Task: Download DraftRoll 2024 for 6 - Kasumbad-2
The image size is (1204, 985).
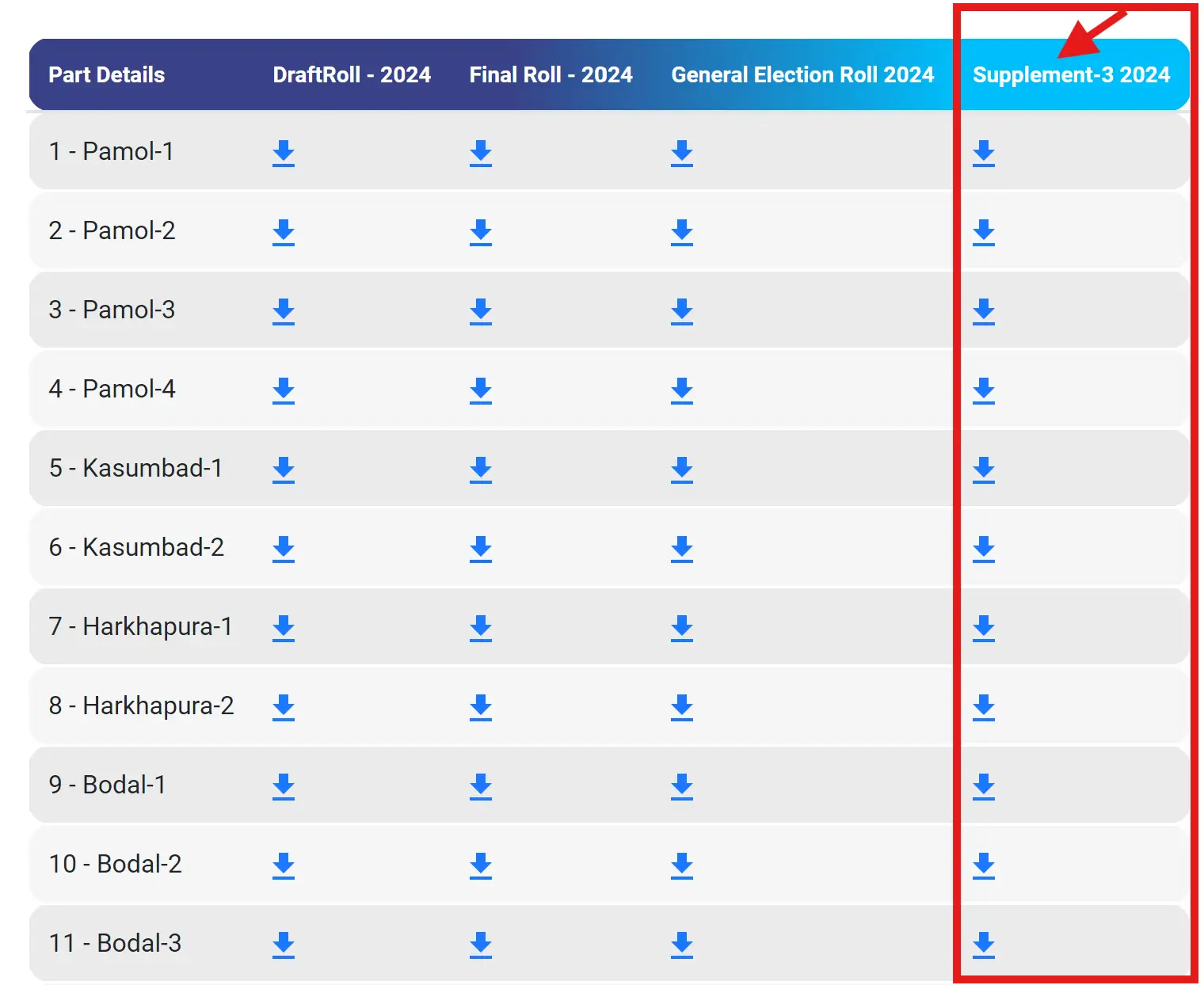Action: tap(284, 549)
